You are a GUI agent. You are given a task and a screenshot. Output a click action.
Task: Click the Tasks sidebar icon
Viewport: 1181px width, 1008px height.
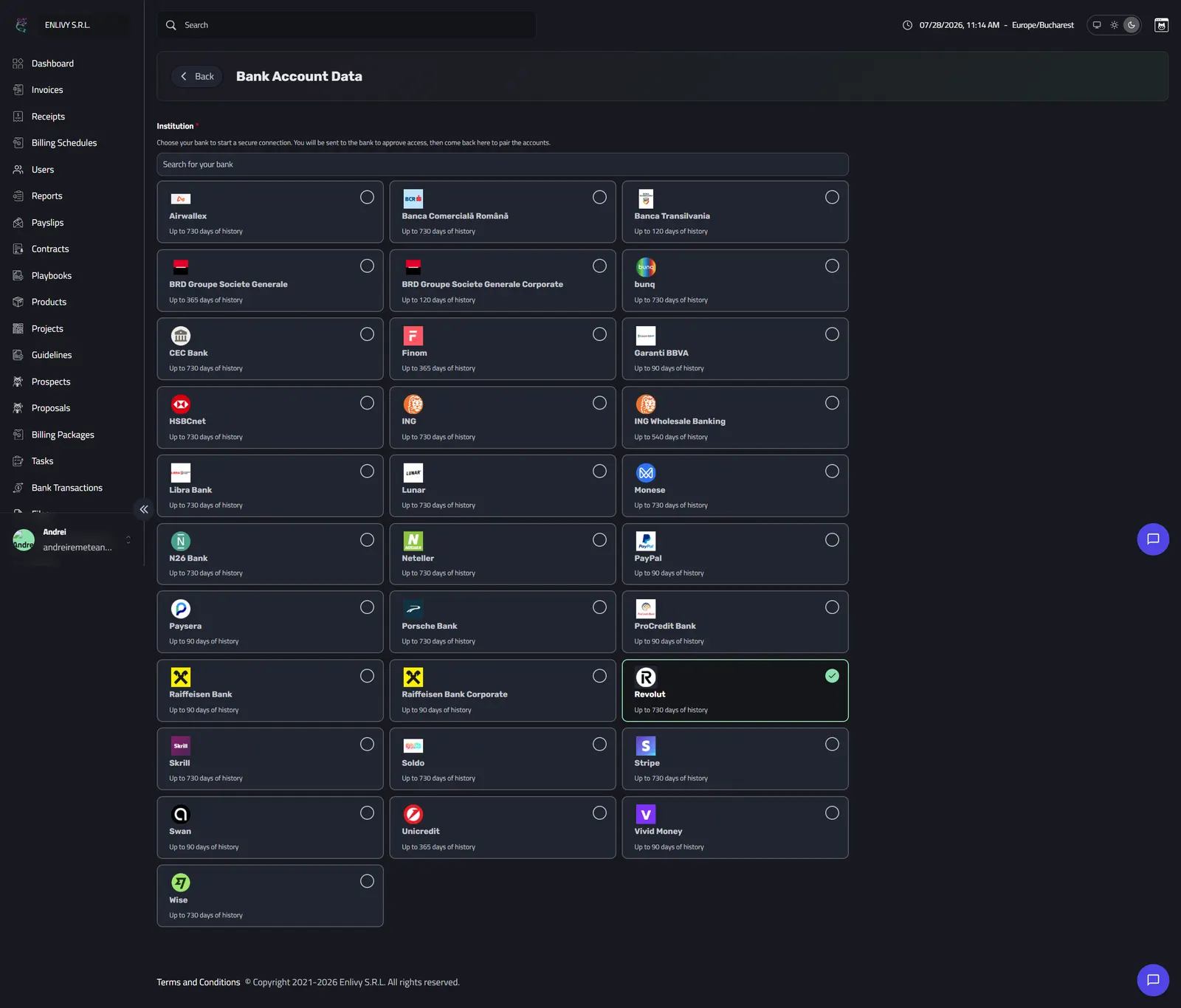18,461
